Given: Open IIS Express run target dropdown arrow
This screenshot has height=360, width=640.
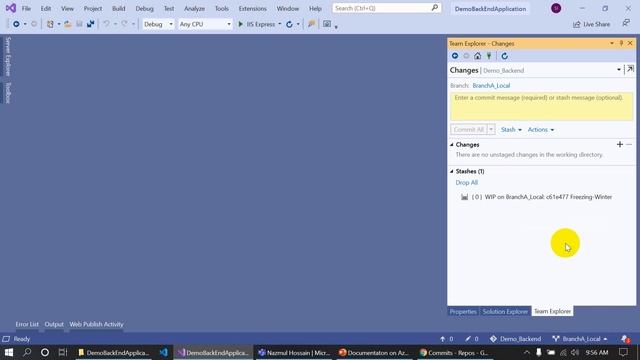Looking at the screenshot, I should pos(280,24).
